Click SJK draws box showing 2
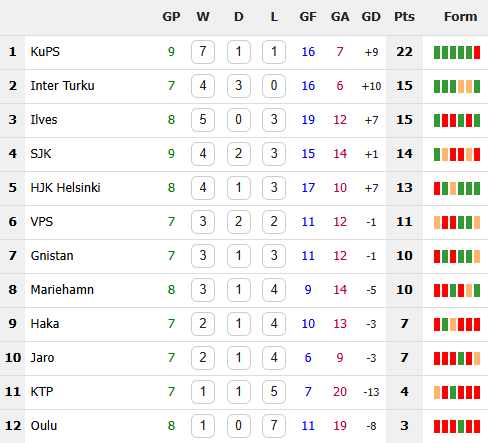488x443 pixels. 238,154
